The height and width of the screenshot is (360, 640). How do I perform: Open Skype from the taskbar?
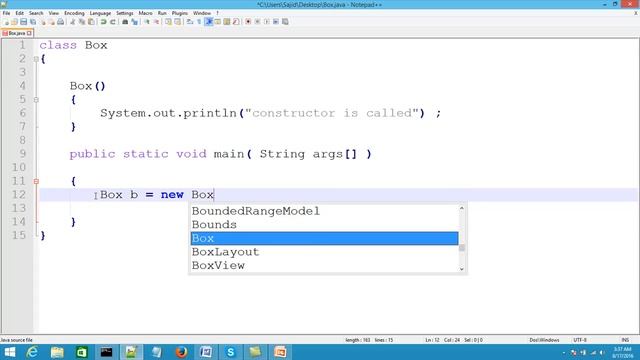click(x=231, y=352)
